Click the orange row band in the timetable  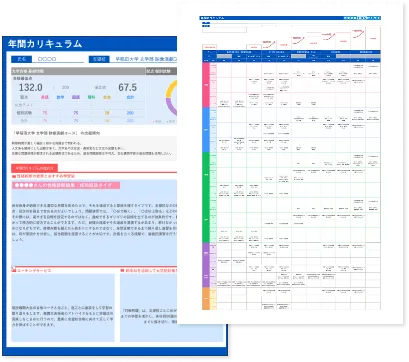pyautogui.click(x=206, y=299)
